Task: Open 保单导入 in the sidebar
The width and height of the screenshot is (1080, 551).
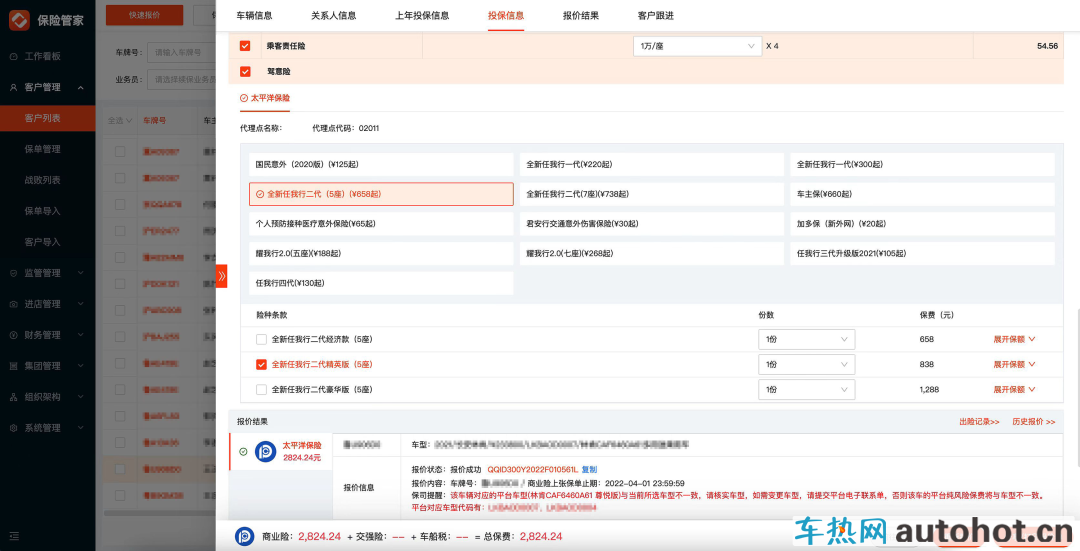Action: [43, 211]
